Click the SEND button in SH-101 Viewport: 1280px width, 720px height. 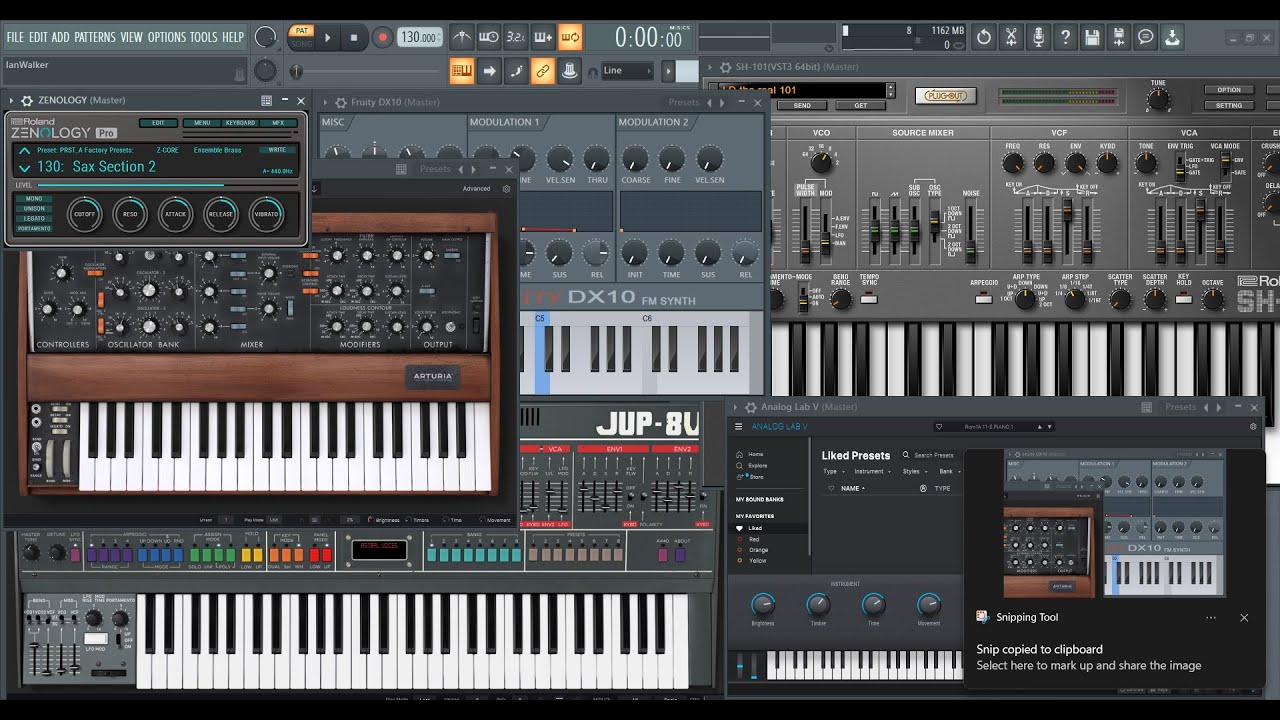(802, 105)
